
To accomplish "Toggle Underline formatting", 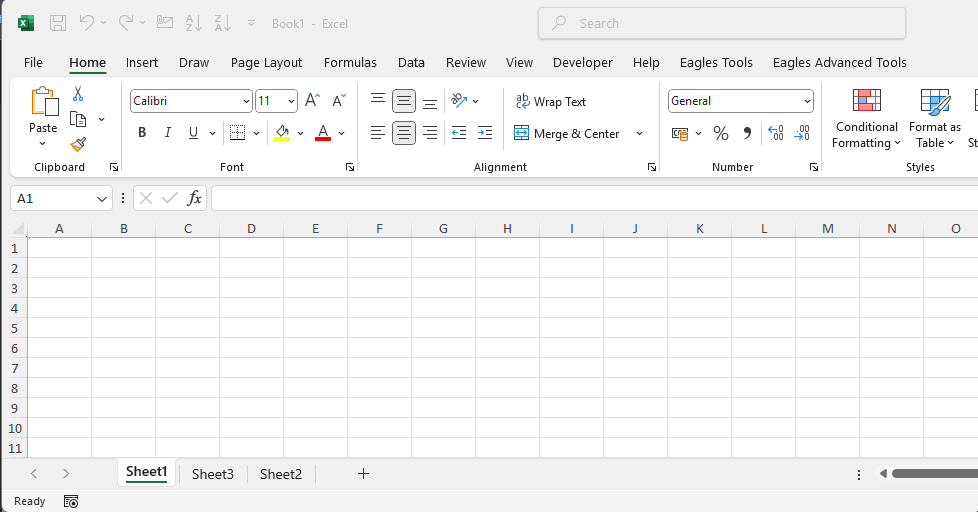I will (x=193, y=133).
